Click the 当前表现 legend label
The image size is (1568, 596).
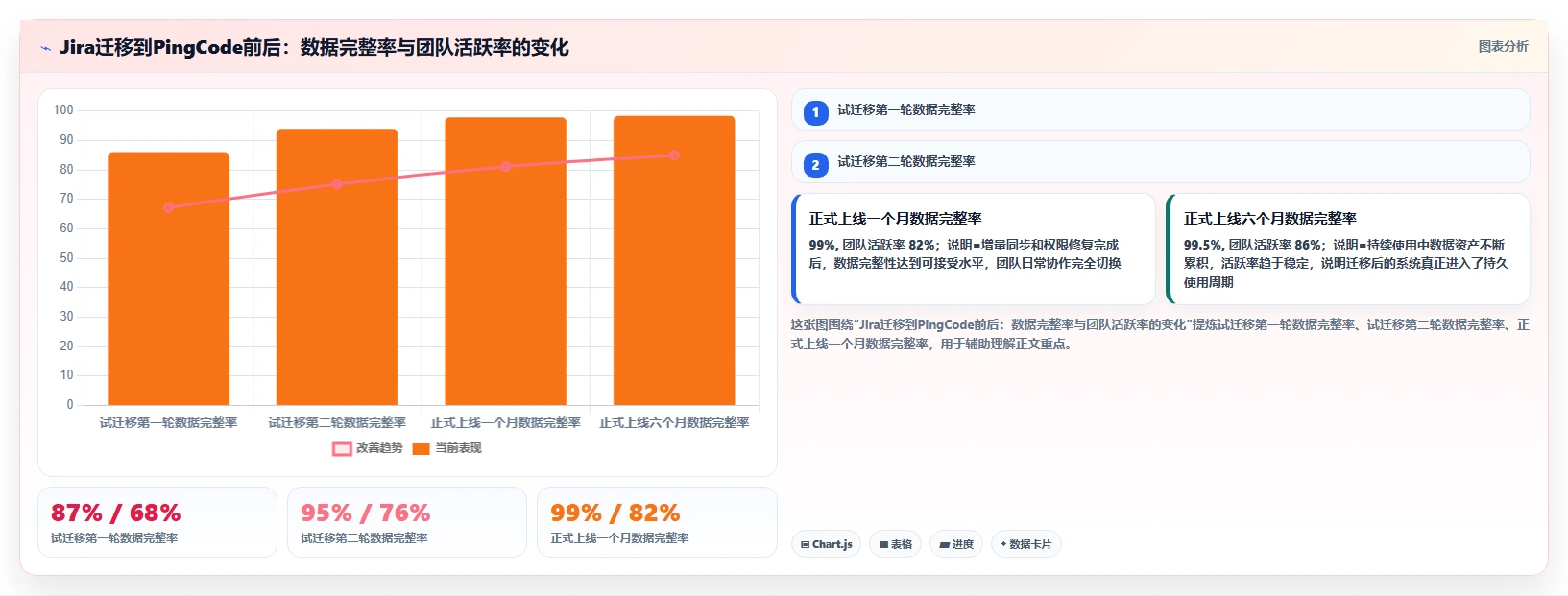tap(458, 448)
